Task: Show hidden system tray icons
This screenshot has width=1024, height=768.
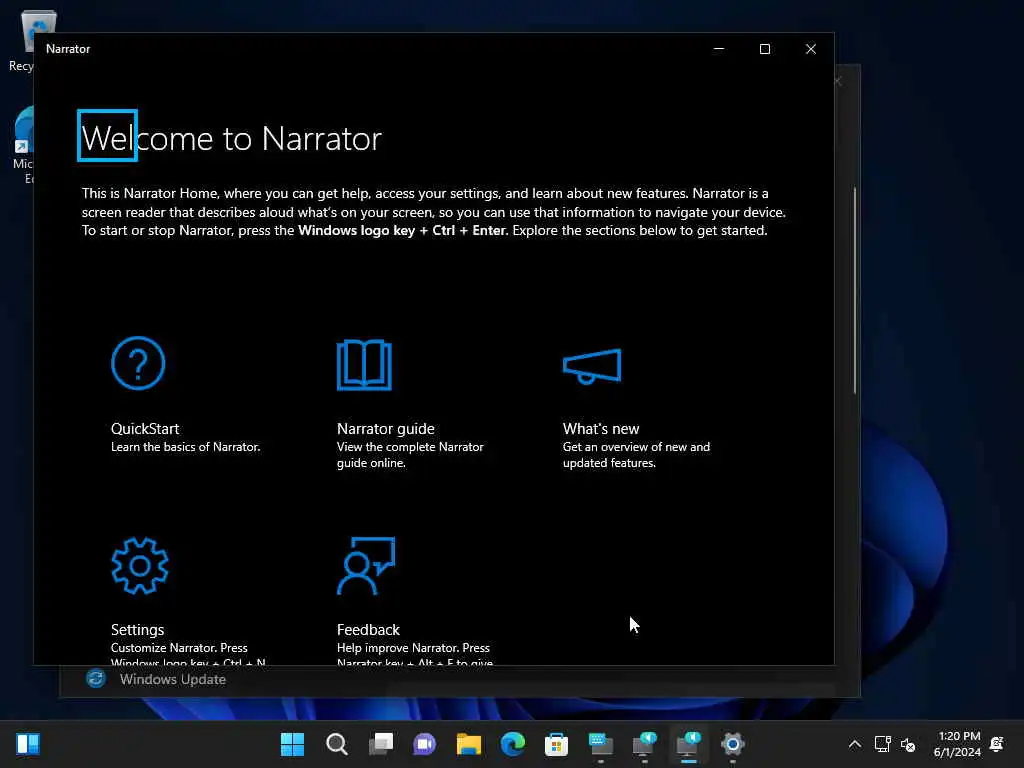Action: pyautogui.click(x=854, y=744)
